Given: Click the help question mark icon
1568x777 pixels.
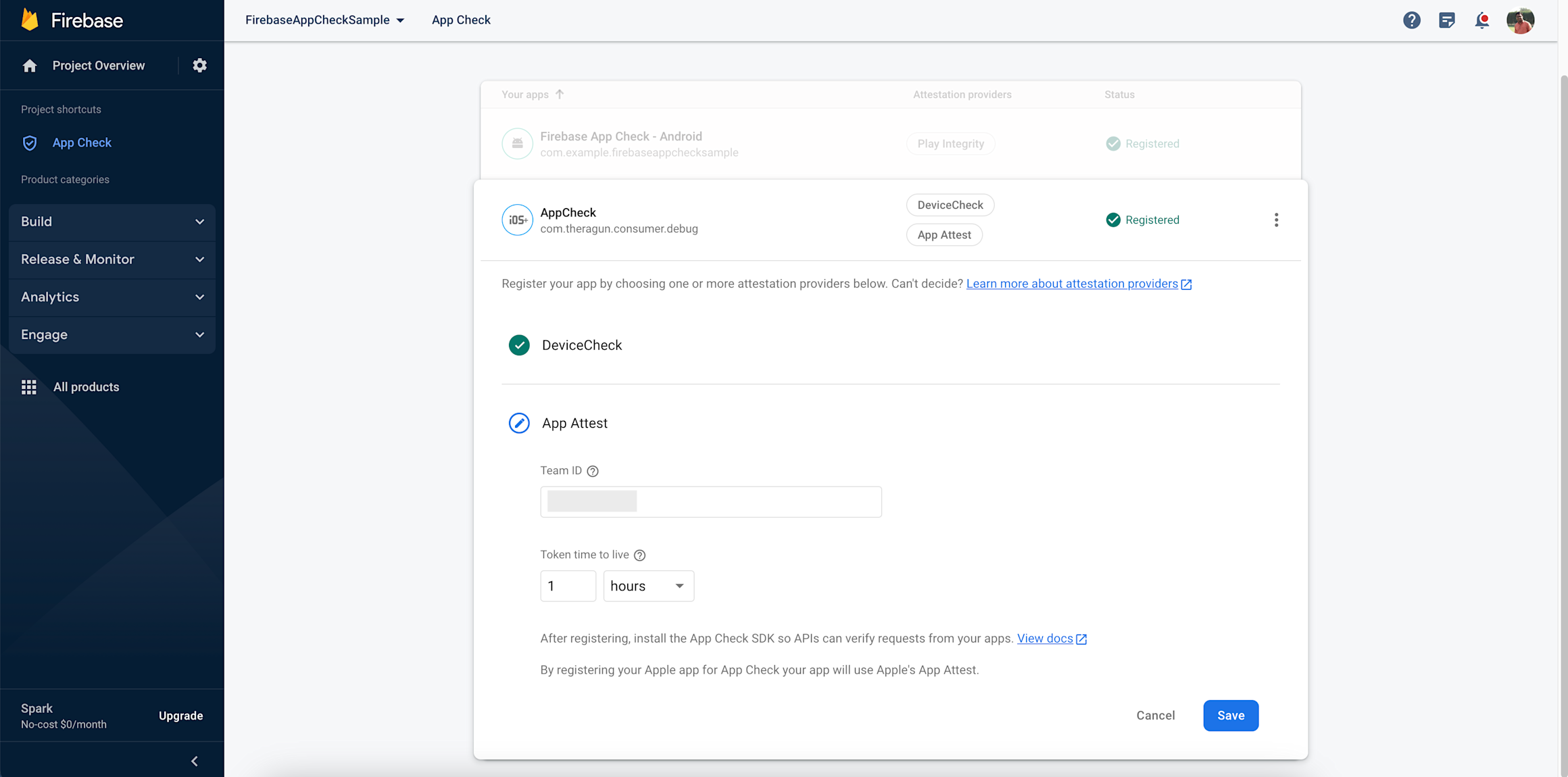Looking at the screenshot, I should [x=1412, y=20].
